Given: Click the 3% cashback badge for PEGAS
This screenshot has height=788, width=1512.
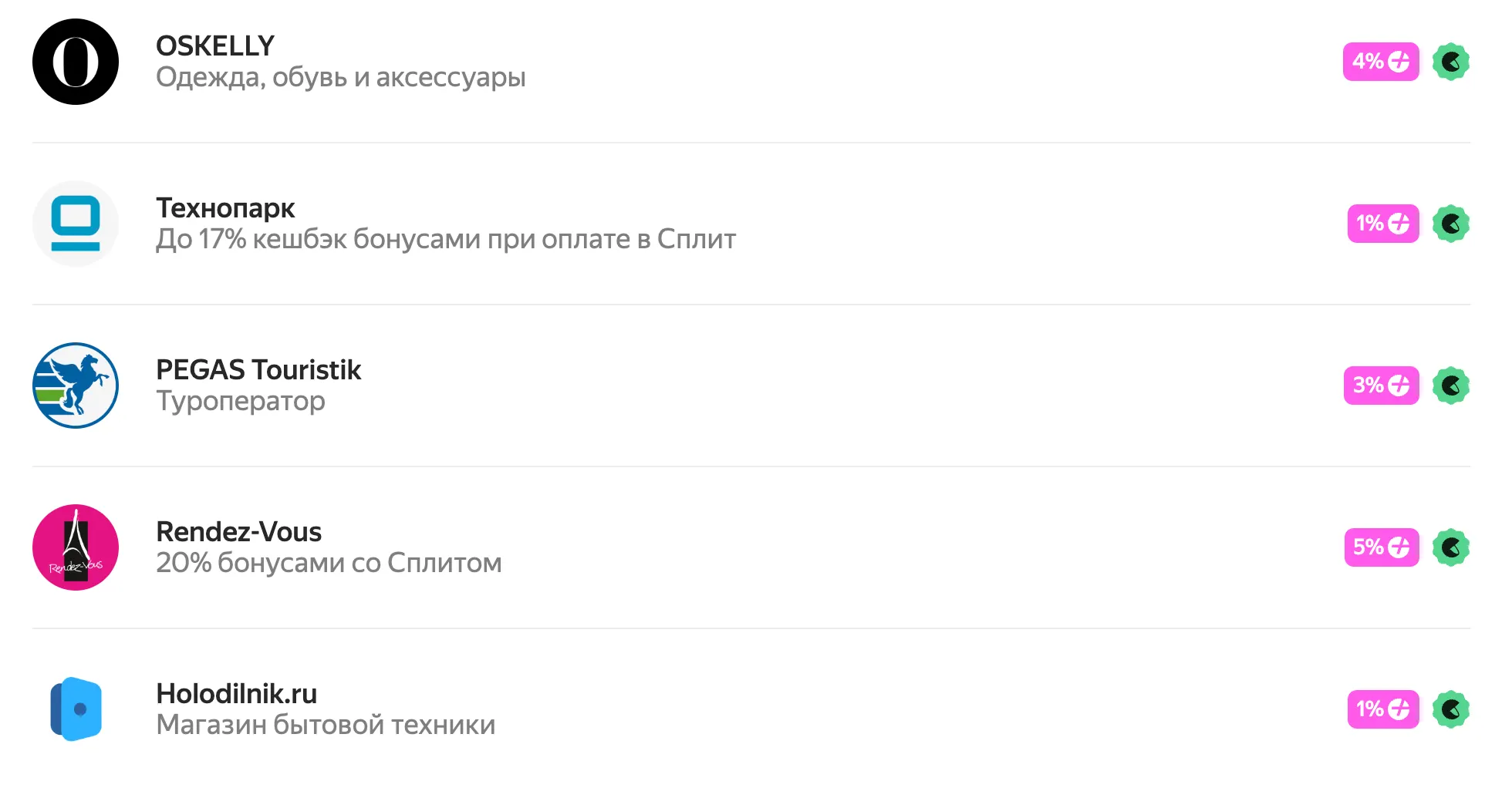Looking at the screenshot, I should click(1381, 386).
